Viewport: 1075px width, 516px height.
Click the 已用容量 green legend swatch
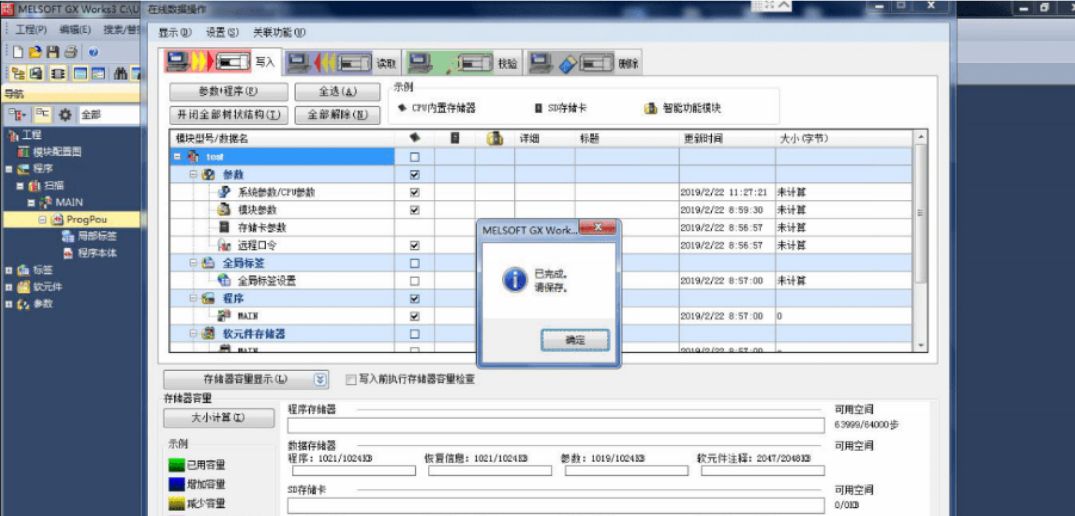click(x=177, y=465)
